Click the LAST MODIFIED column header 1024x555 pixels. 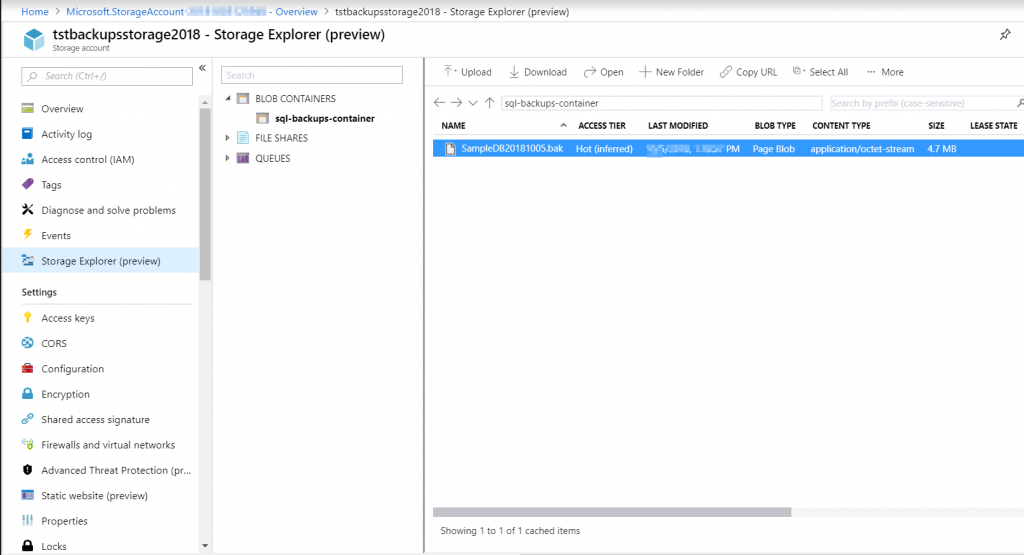pos(678,125)
